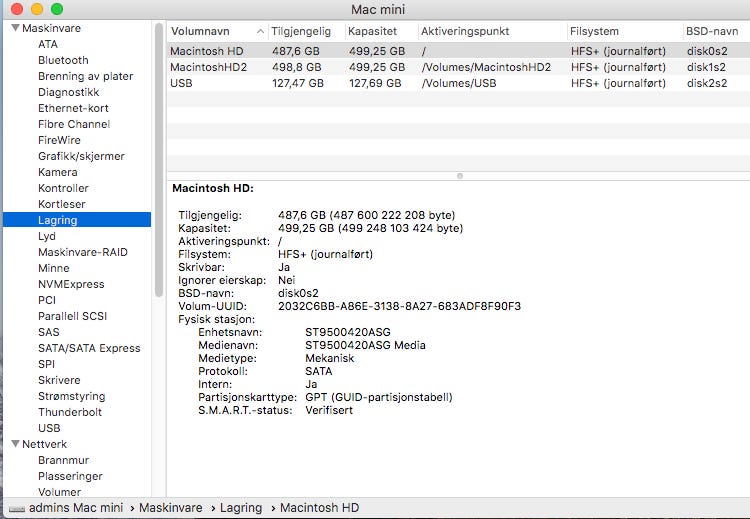Screen dimensions: 750x519
Task: Select Kortleser entry
Action: (x=62, y=204)
